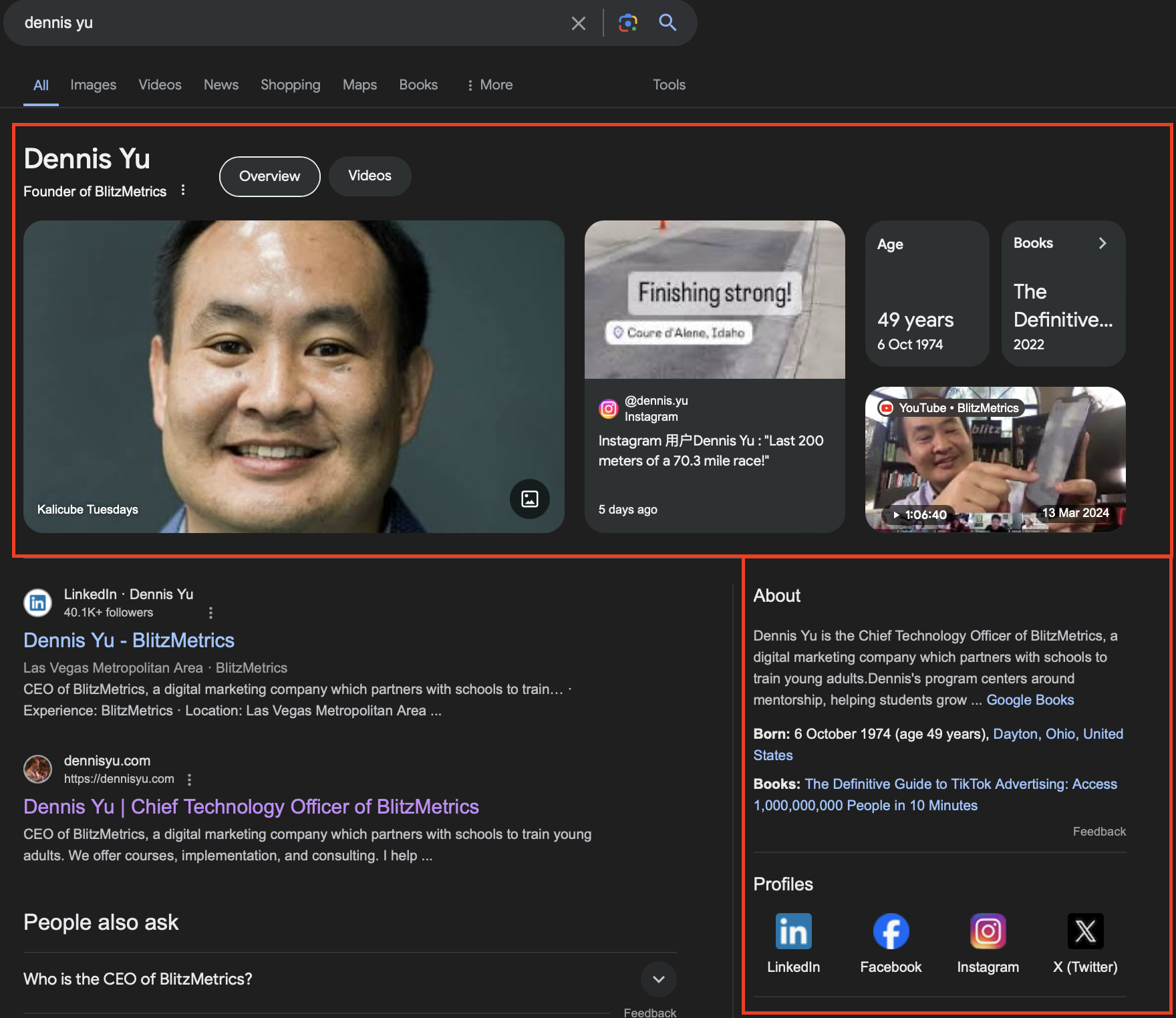1176x1018 pixels.
Task: Open the 'Dennis Yu - BlitzMetrics' LinkedIn result
Action: click(x=129, y=640)
